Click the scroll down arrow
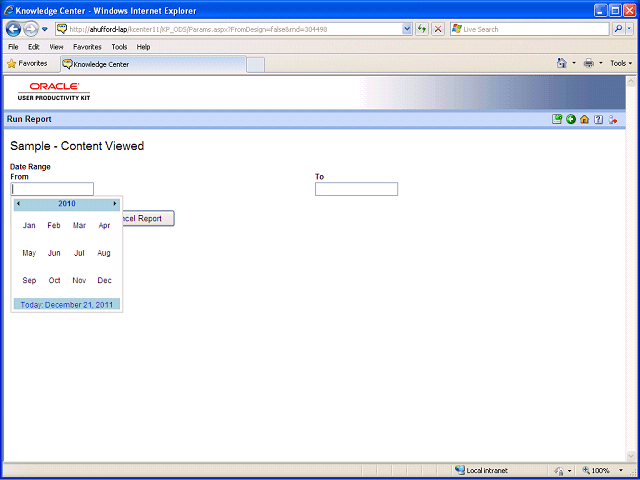The image size is (640, 480). point(631,456)
